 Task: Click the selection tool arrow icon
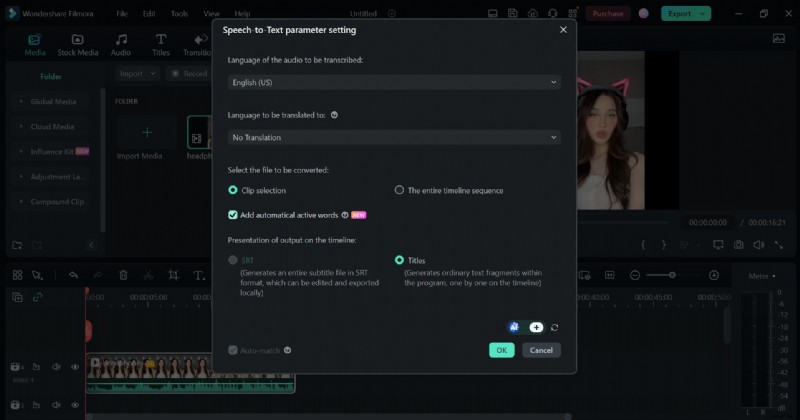(37, 276)
